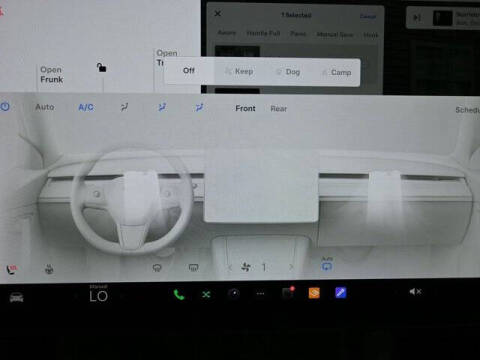
Task: Toggle the A/C setting
Action: tap(86, 107)
